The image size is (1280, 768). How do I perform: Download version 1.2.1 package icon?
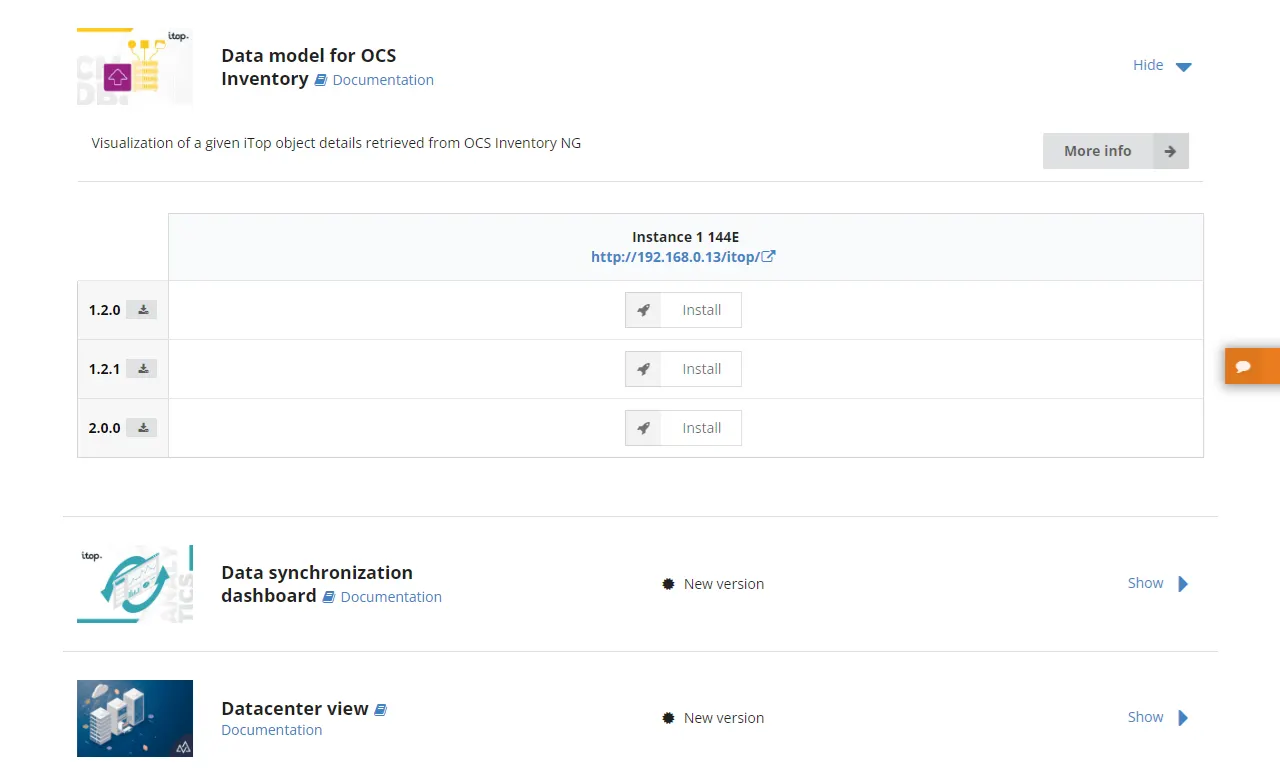143,369
